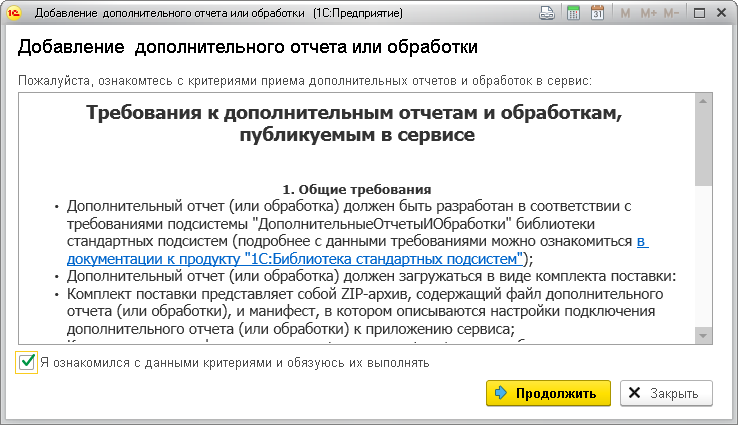The height and width of the screenshot is (425, 738).
Task: Click the '1. Общие требования' section heading
Action: coord(356,189)
